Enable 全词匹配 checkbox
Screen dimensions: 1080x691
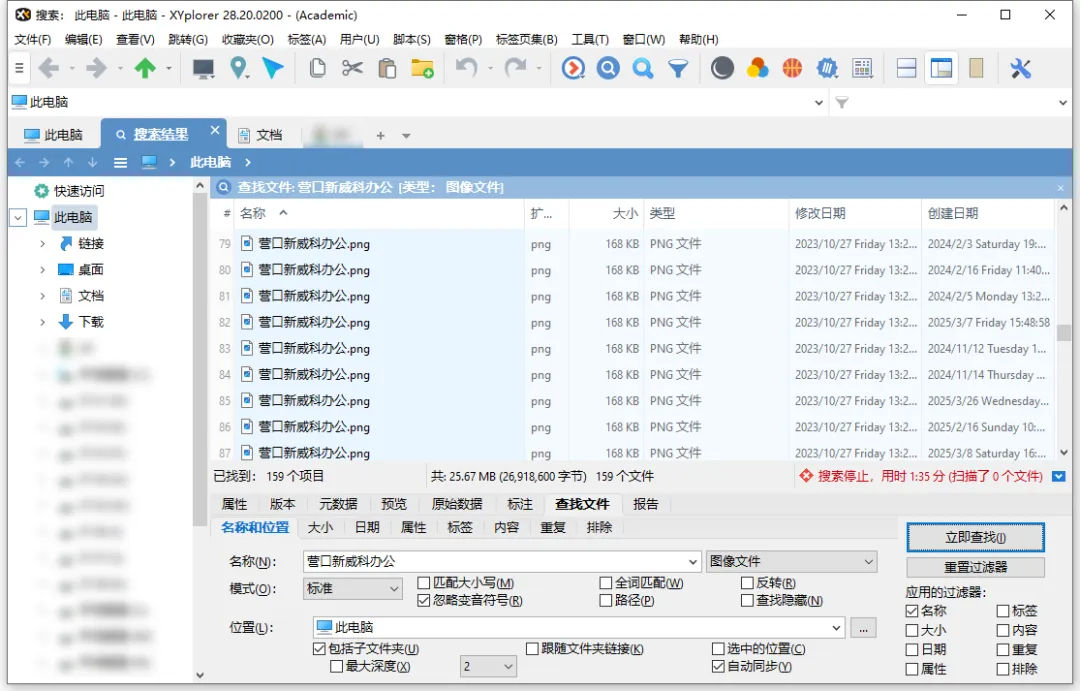point(605,583)
